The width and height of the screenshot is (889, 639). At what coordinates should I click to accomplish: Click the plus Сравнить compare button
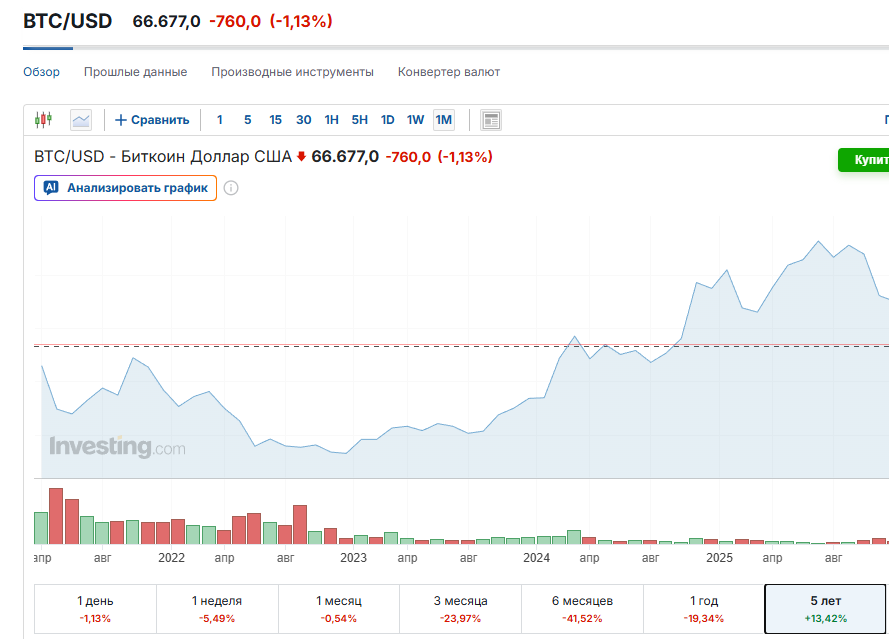coord(152,120)
